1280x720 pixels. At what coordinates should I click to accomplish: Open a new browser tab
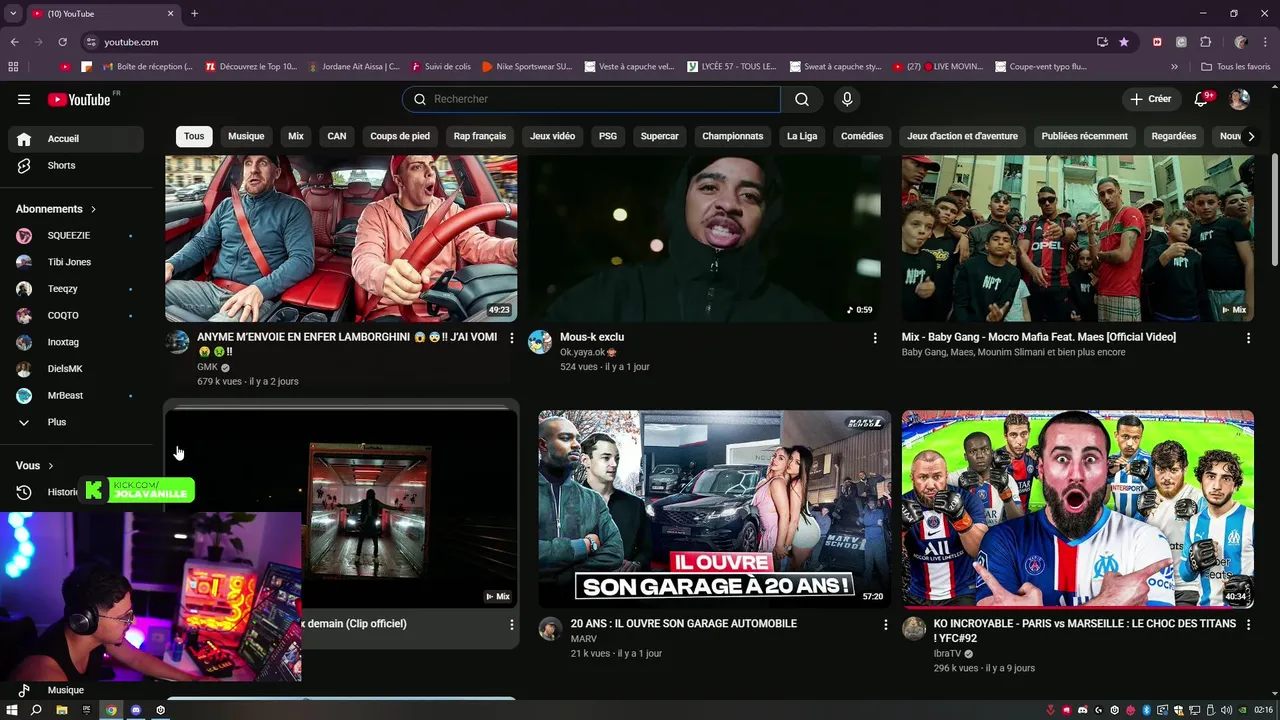(194, 13)
